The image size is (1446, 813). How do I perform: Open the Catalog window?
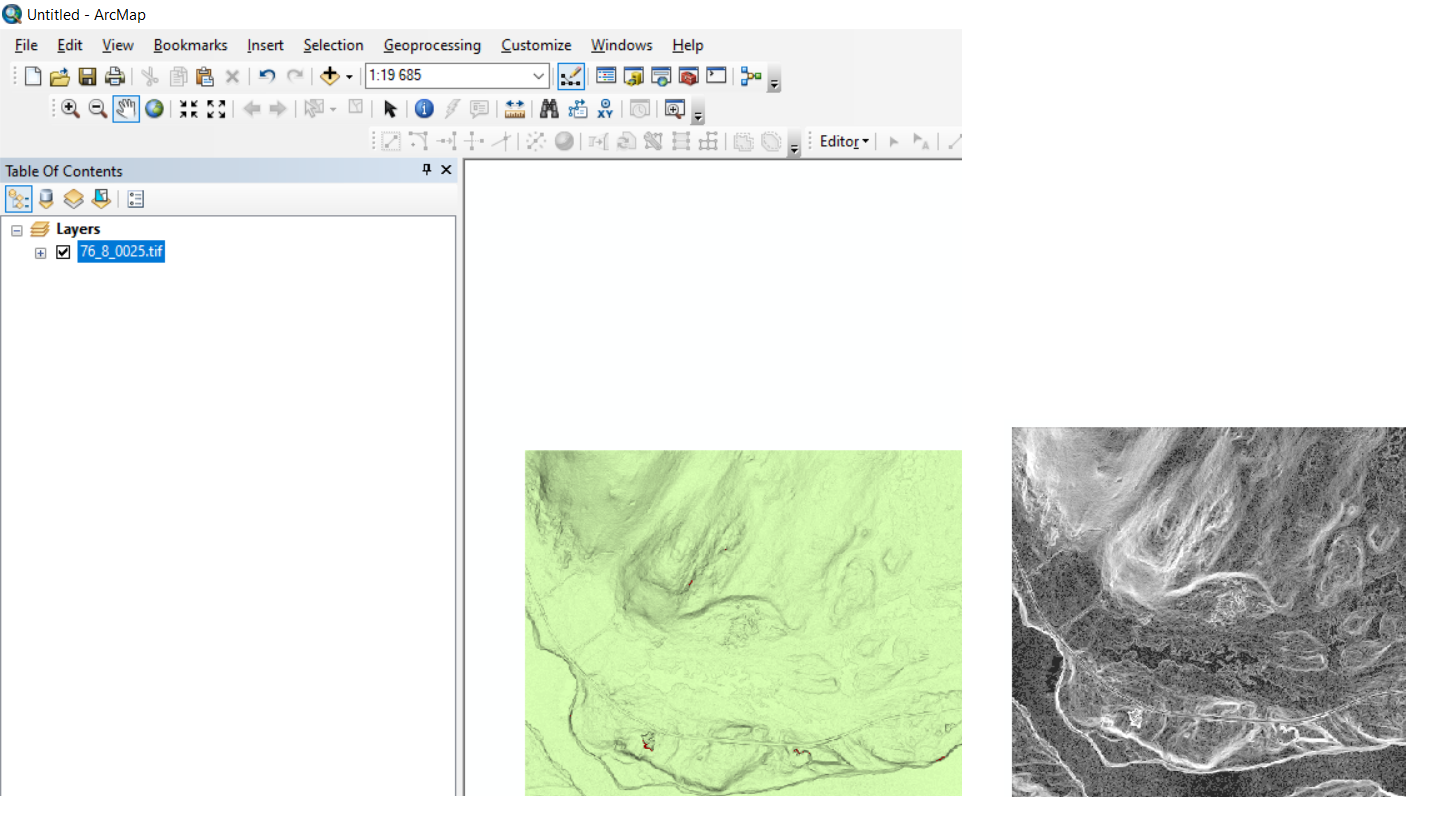click(633, 76)
